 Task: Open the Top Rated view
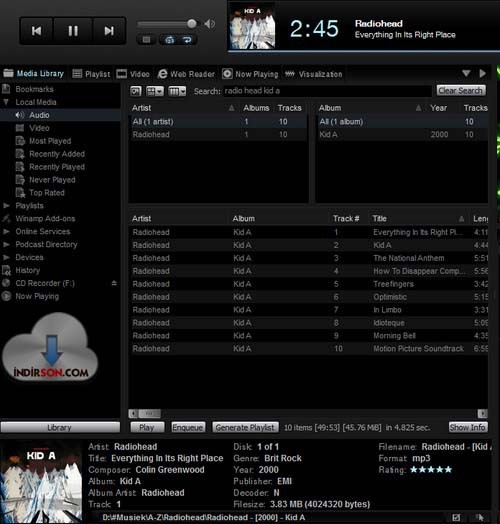point(47,193)
